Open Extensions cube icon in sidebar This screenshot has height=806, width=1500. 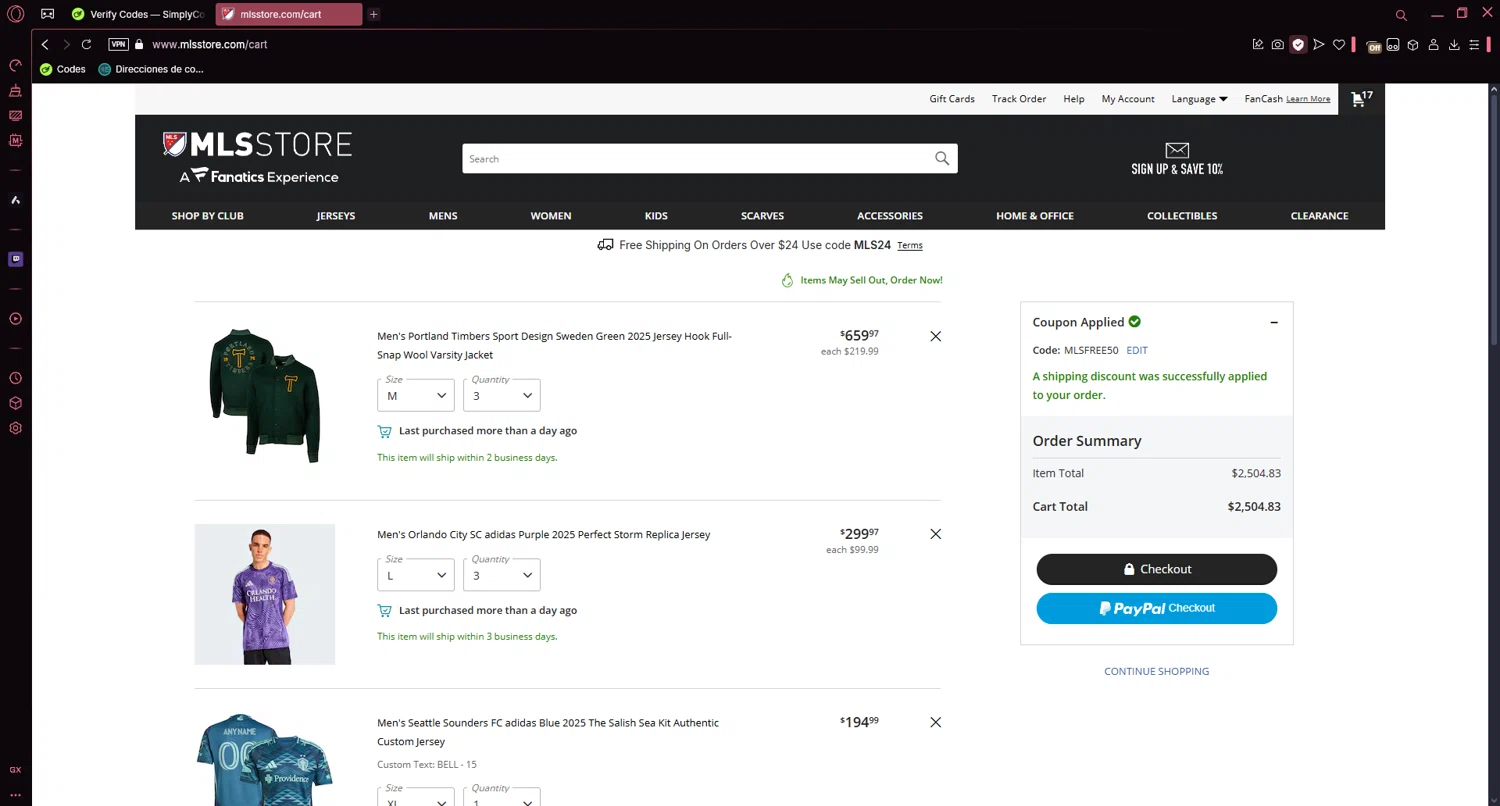[15, 403]
